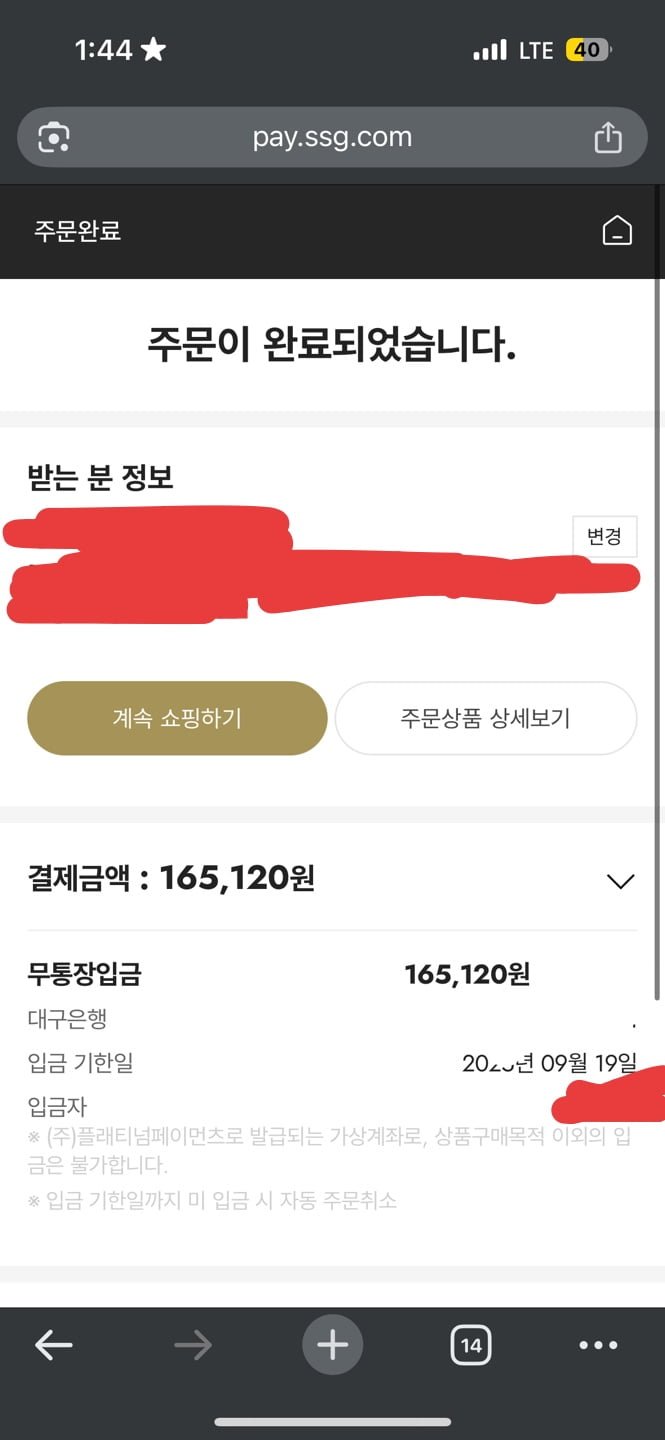Image resolution: width=665 pixels, height=1440 pixels.
Task: Tap the 무통장입금 payment method row
Action: pyautogui.click(x=332, y=974)
